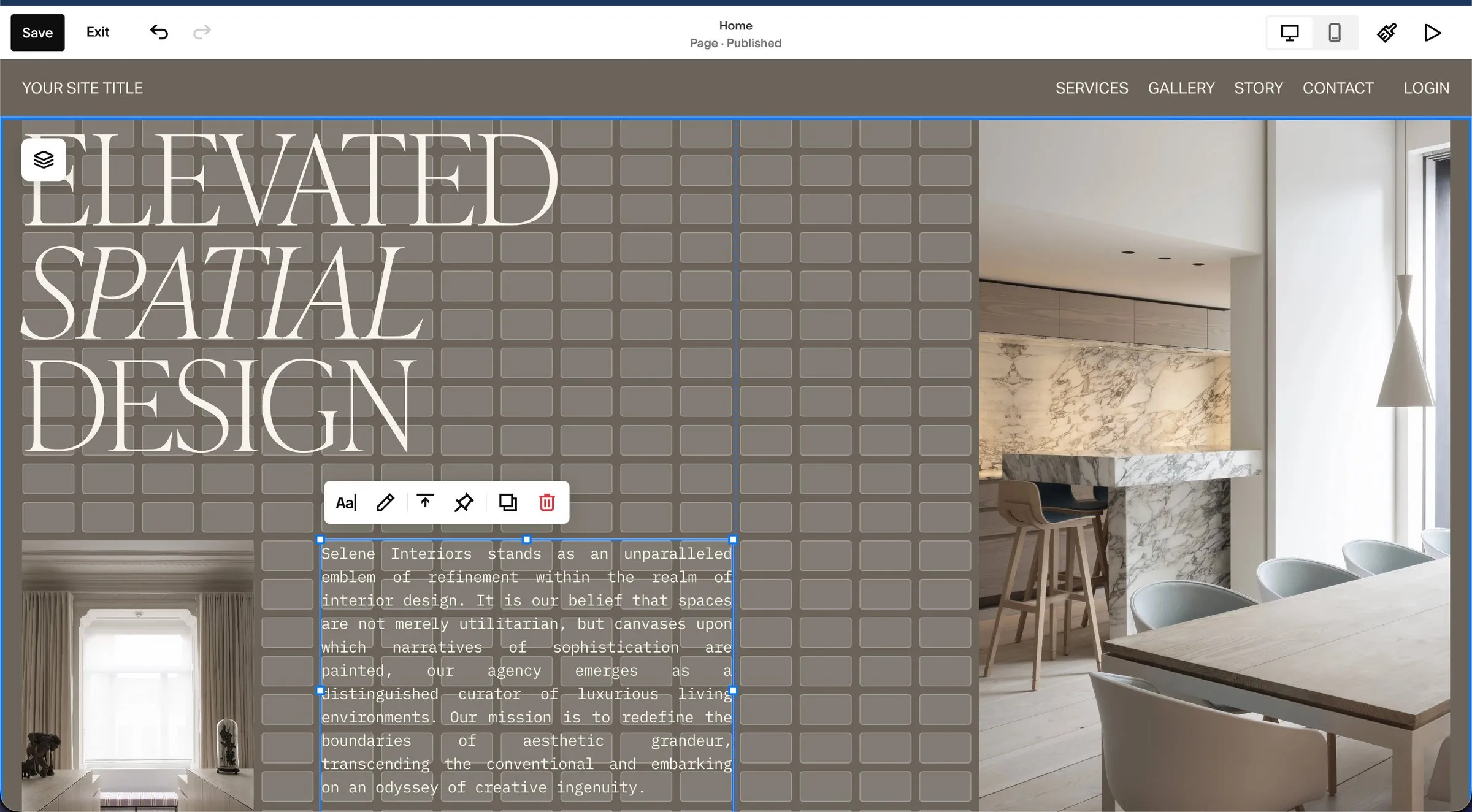Open the GALLERY nav link
This screenshot has height=812, width=1472.
[1181, 88]
